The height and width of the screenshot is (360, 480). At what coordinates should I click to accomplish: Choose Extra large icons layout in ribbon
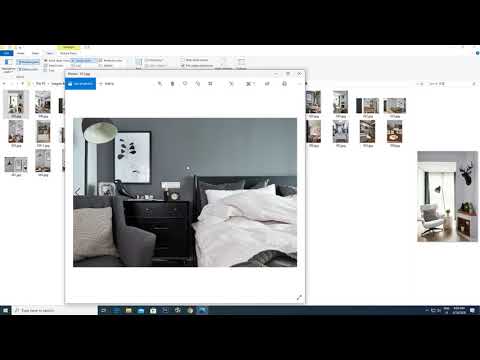point(57,61)
